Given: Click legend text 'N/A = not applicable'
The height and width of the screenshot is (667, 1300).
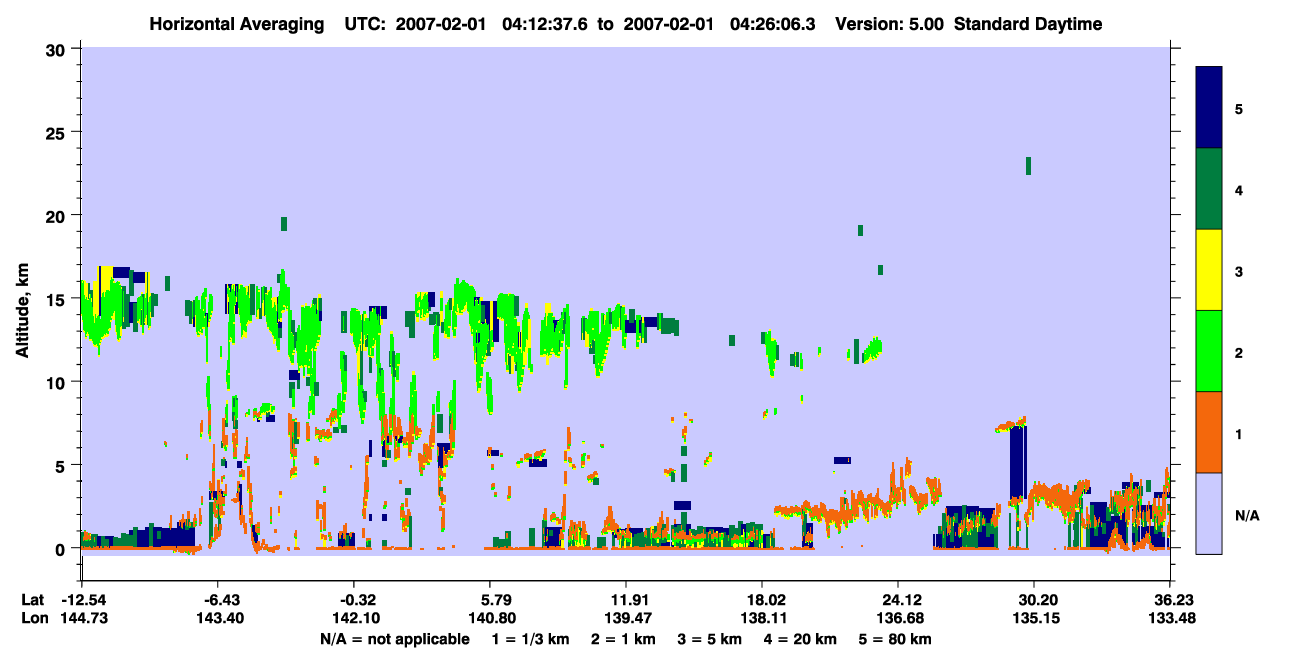Looking at the screenshot, I should [394, 638].
